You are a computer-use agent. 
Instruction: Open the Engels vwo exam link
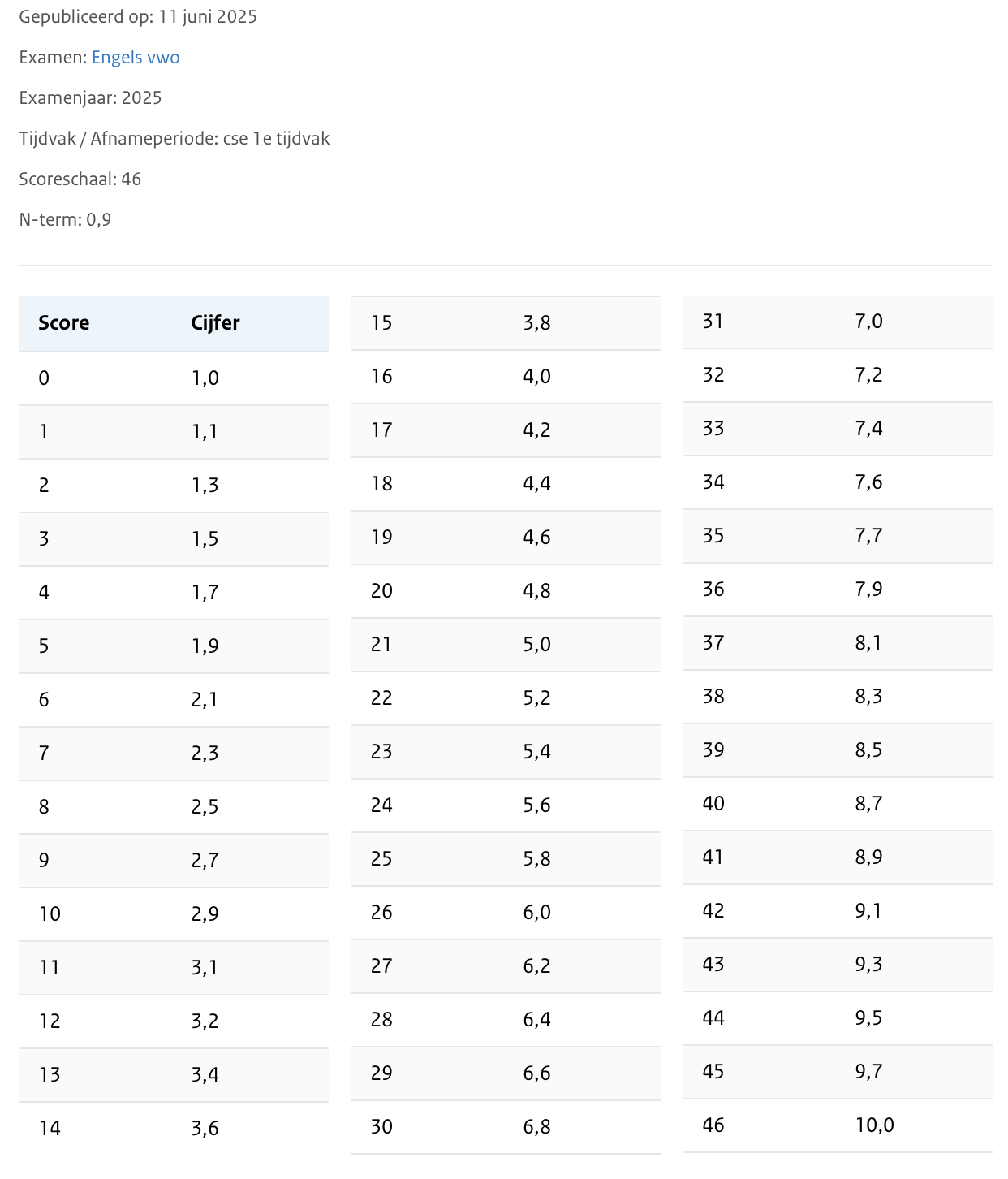[136, 58]
